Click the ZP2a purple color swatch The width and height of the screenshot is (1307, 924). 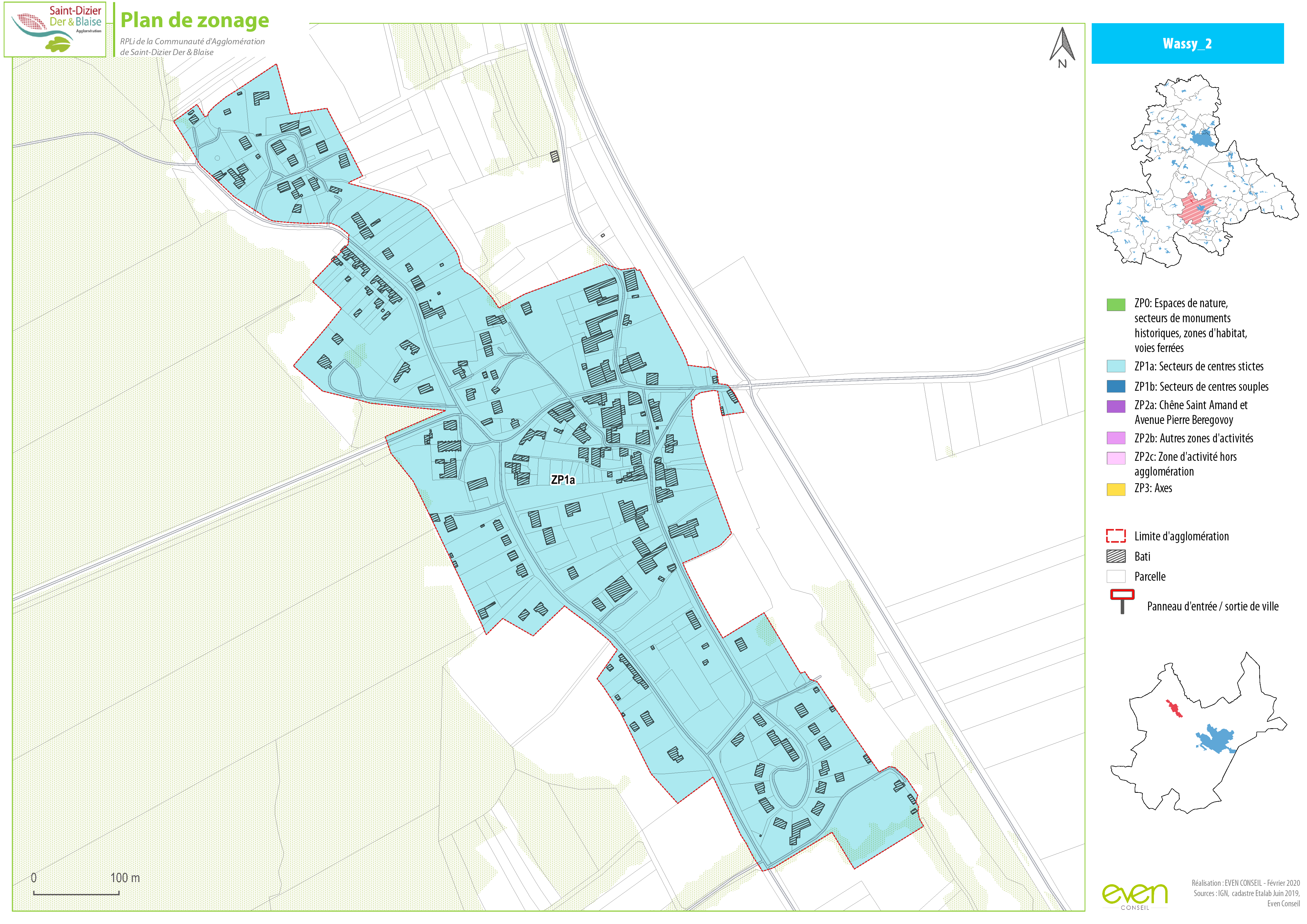(x=1116, y=407)
